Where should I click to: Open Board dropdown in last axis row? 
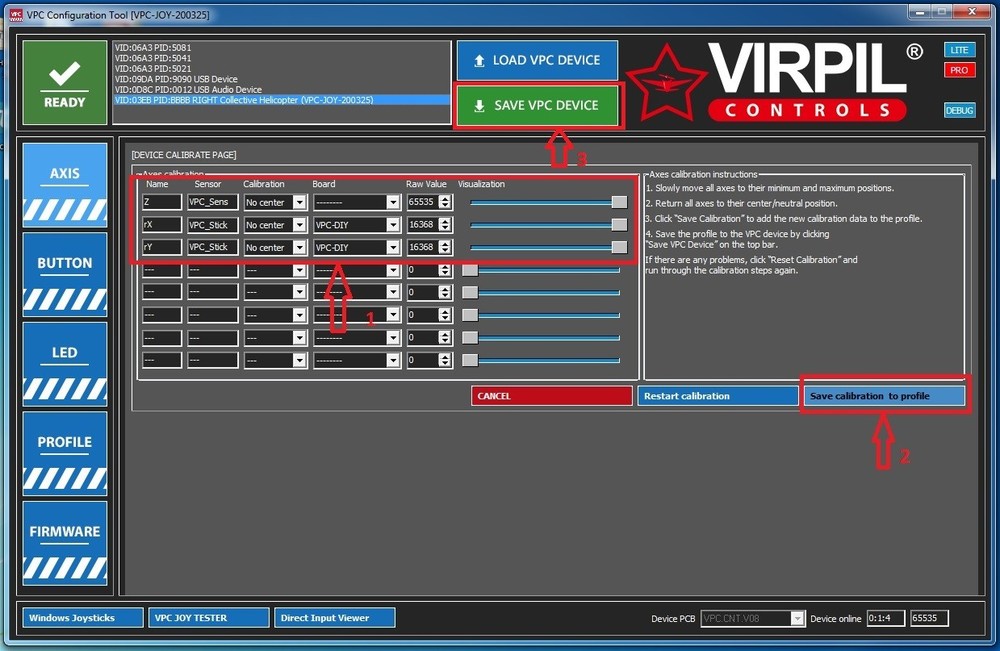tap(393, 360)
